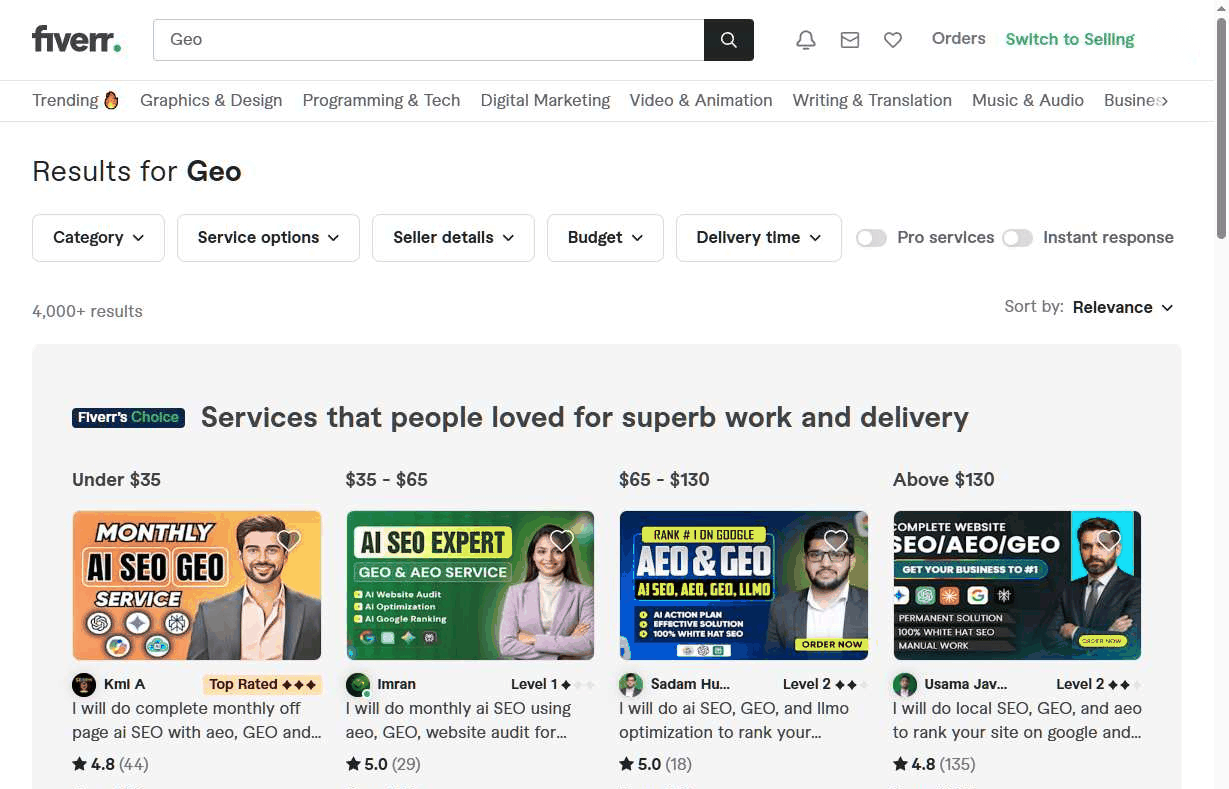Click seller name Usama Jav...
1229x789 pixels.
click(966, 684)
